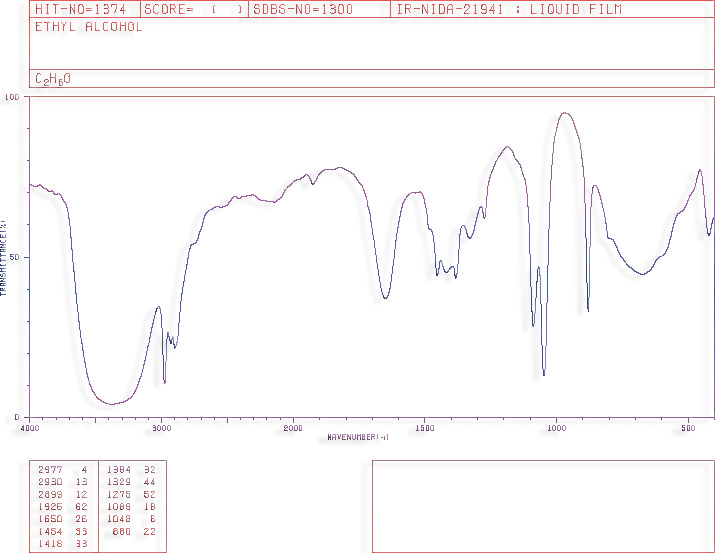The height and width of the screenshot is (553, 715).
Task: Click peak table entry '1454'
Action: pyautogui.click(x=50, y=532)
